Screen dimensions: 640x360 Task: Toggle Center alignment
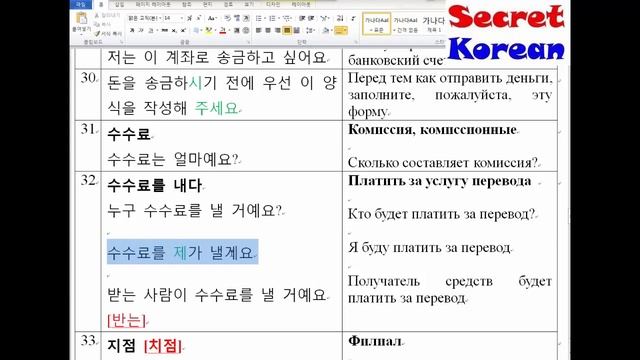268,30
